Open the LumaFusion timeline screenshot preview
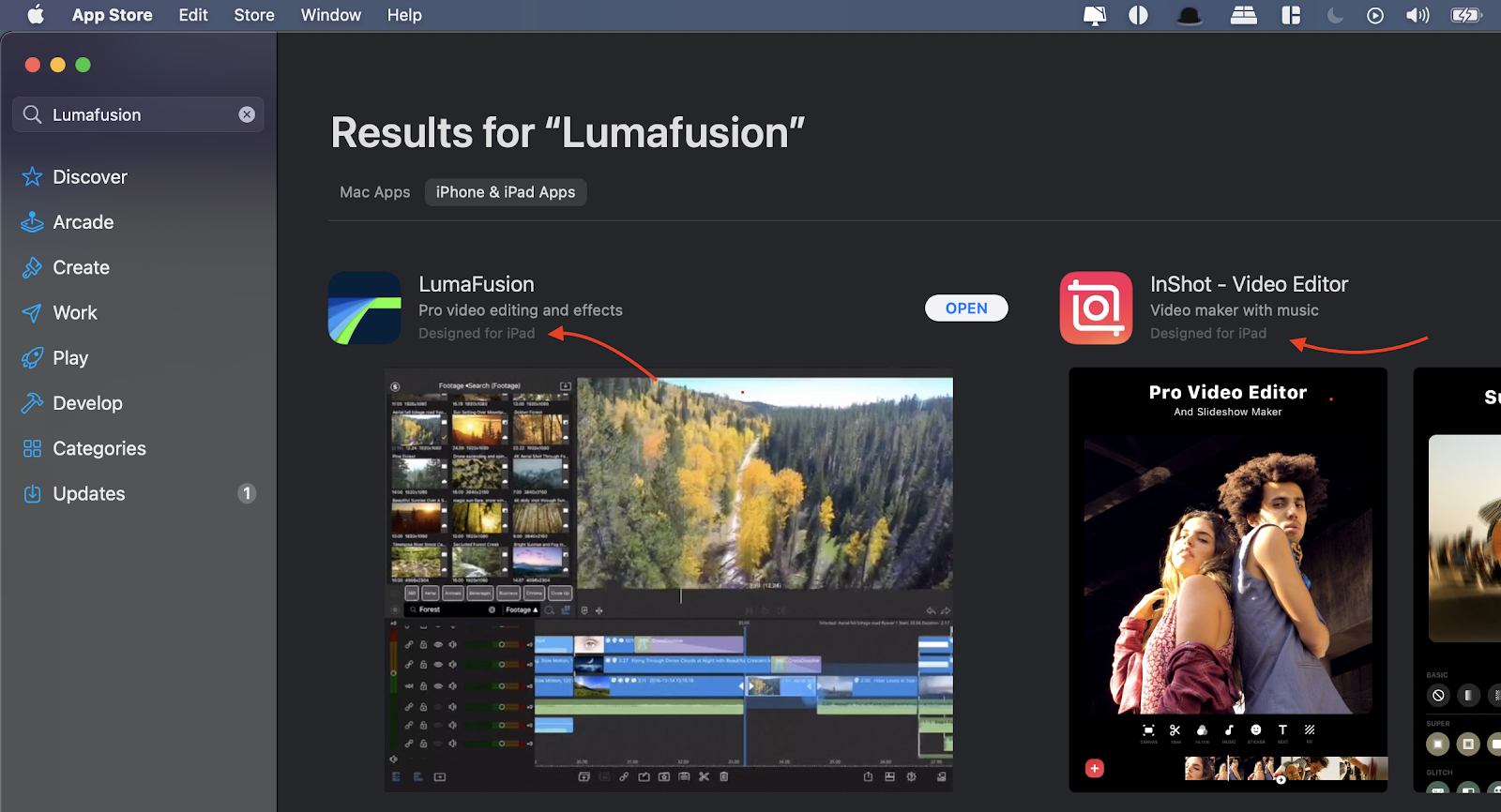 (669, 579)
